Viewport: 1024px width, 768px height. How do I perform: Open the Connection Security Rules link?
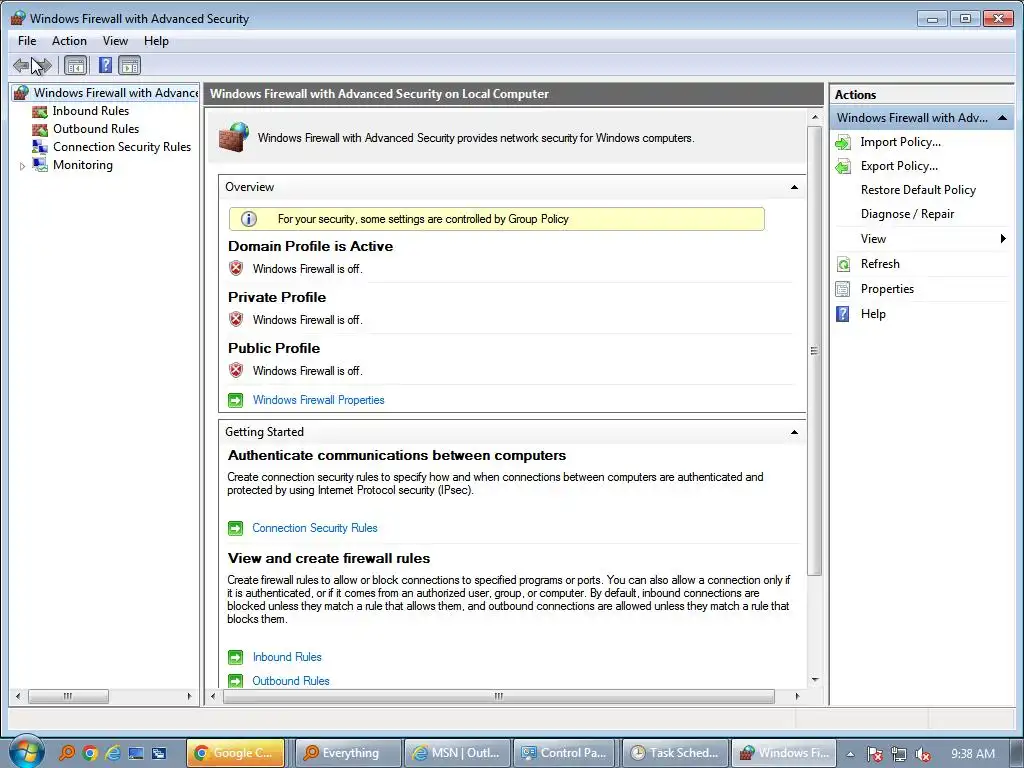pyautogui.click(x=315, y=528)
